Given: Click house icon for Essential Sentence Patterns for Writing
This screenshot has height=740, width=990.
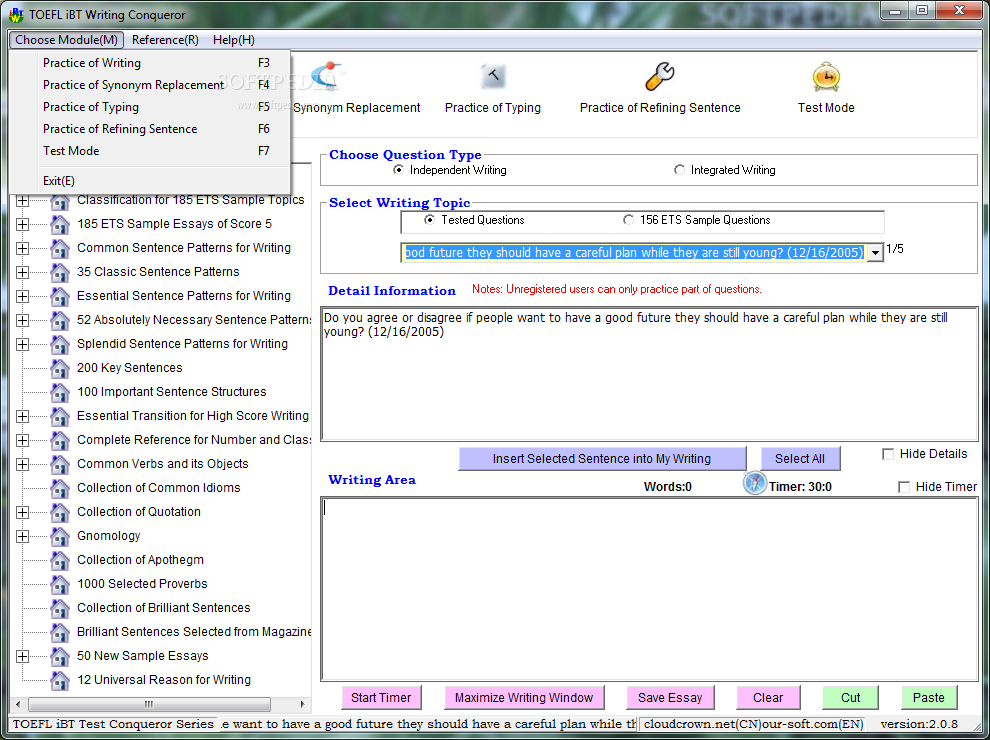Looking at the screenshot, I should (59, 296).
